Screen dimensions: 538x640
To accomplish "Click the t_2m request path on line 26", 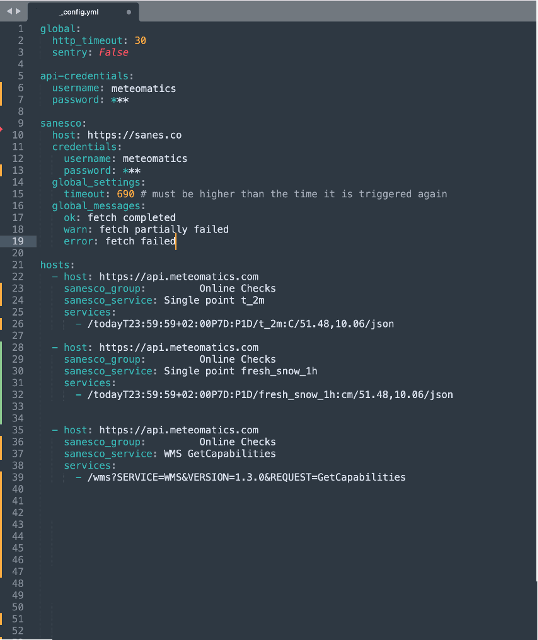I will [x=241, y=324].
